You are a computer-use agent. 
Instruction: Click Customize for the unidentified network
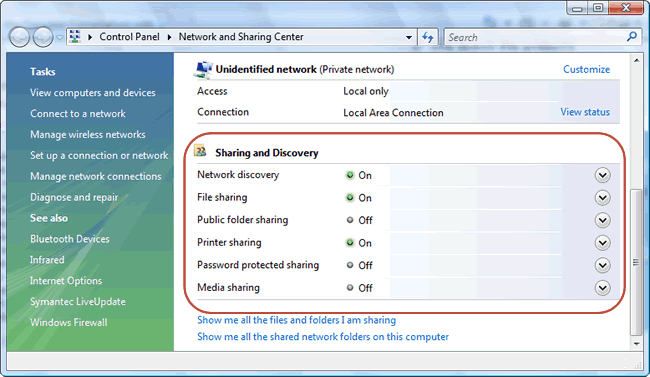(586, 69)
